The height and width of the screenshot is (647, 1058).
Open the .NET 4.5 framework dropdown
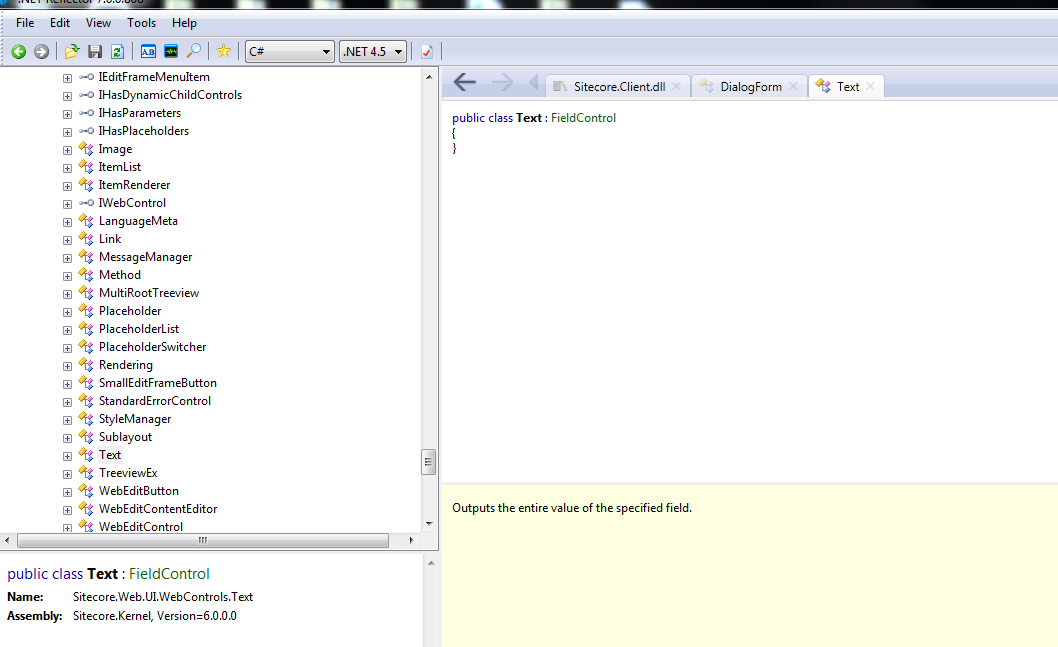pos(373,51)
